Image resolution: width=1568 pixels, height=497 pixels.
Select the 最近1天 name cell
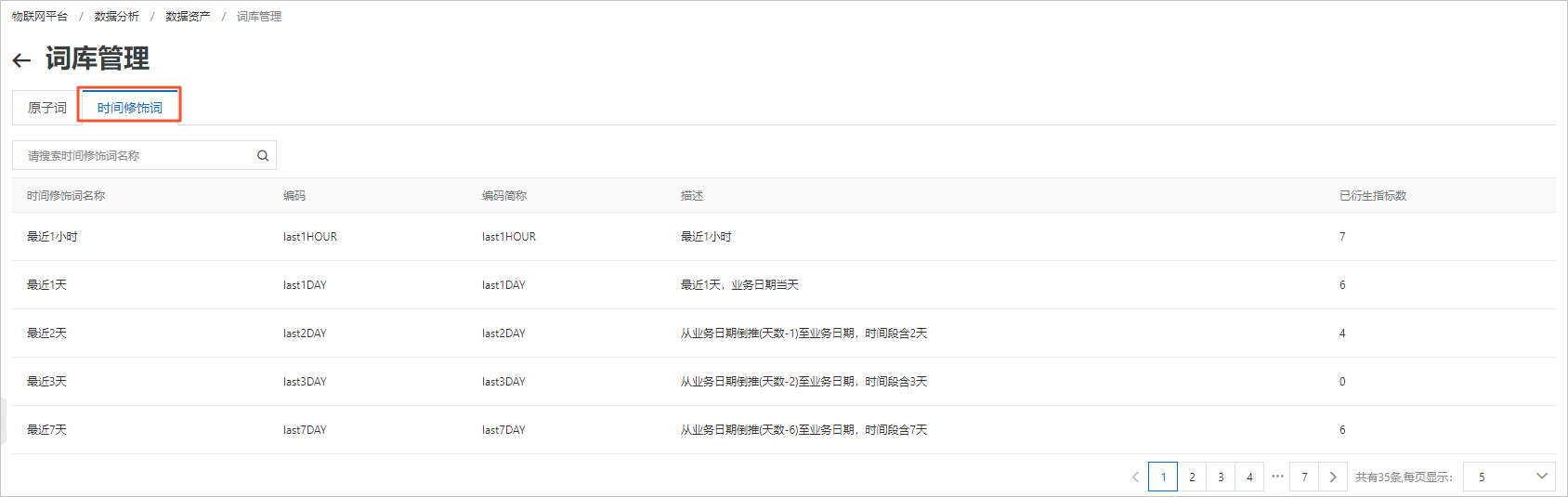[x=46, y=285]
